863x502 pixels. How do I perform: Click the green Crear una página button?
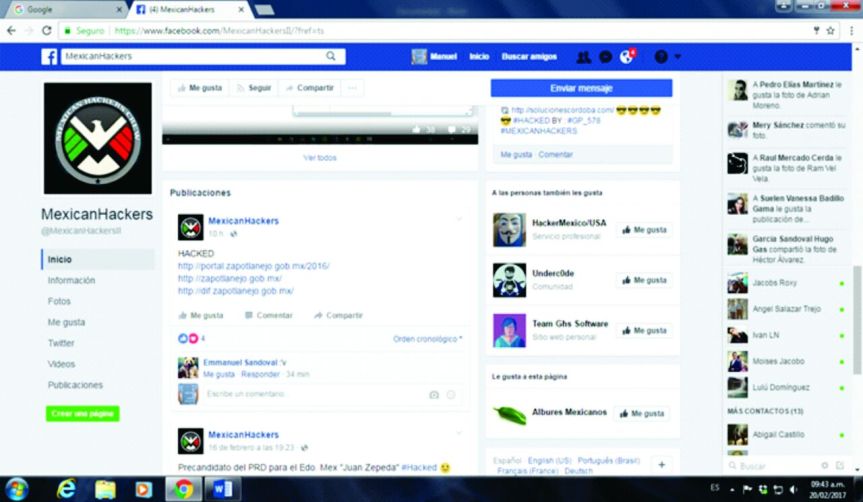(83, 413)
